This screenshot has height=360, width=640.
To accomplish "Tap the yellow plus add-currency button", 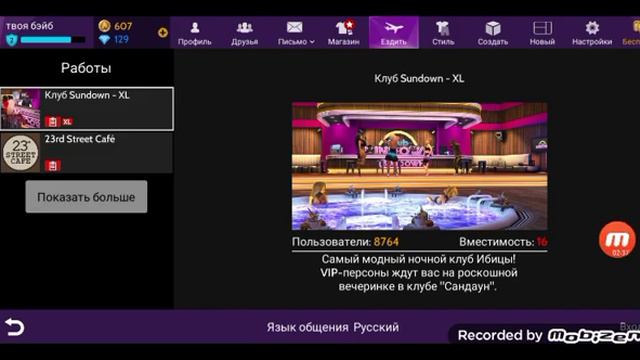I will click(162, 33).
